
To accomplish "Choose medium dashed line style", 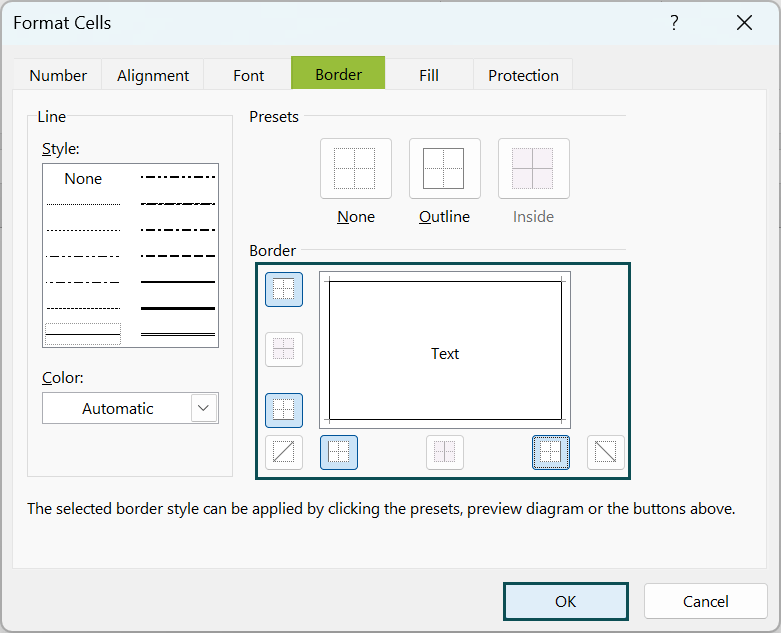I will tap(178, 256).
